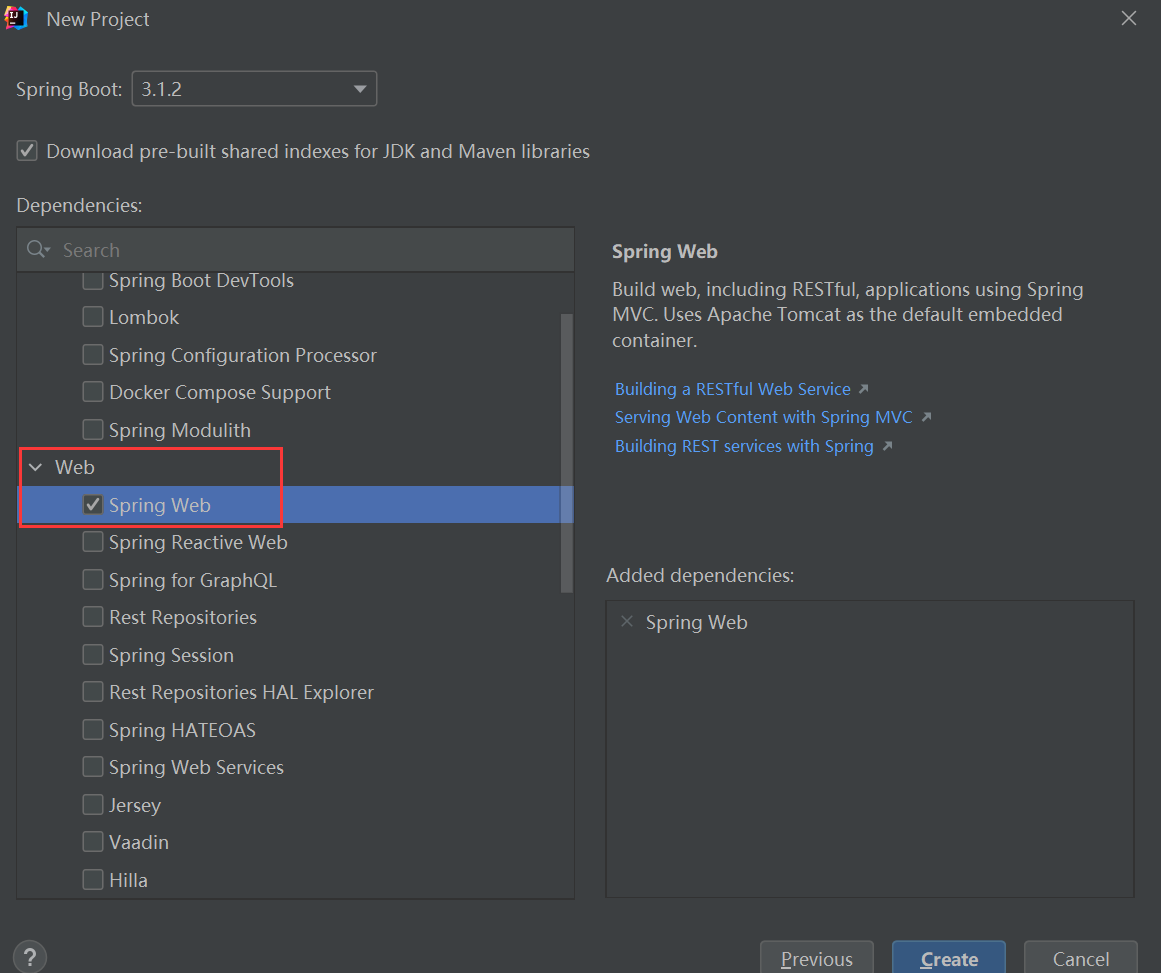Click the Create button
The image size is (1161, 973).
point(947,958)
